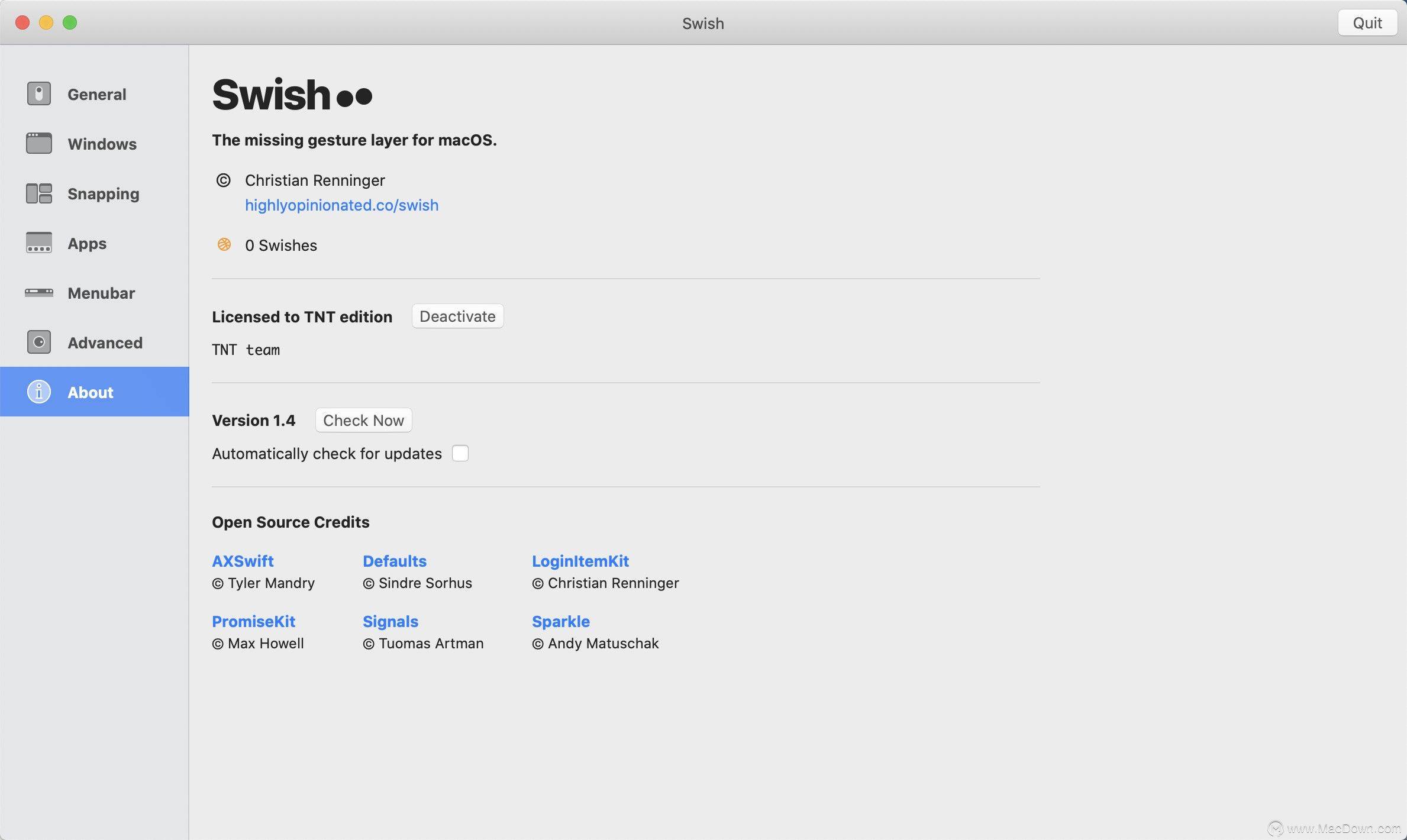Click the Deactivate license button
Image resolution: width=1407 pixels, height=840 pixels.
(457, 315)
